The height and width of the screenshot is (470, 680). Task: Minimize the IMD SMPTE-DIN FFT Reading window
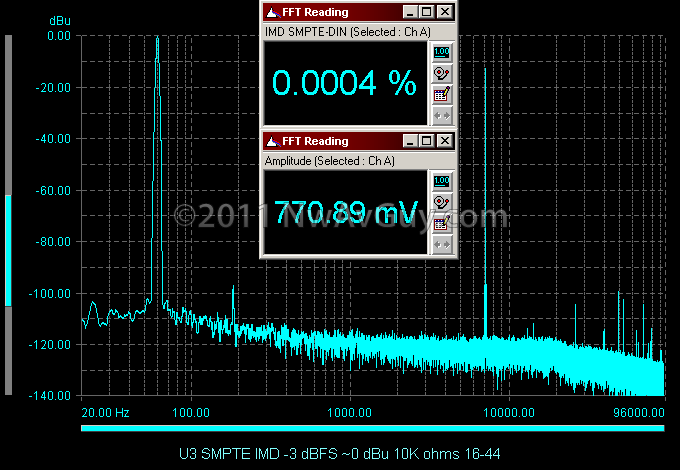409,12
